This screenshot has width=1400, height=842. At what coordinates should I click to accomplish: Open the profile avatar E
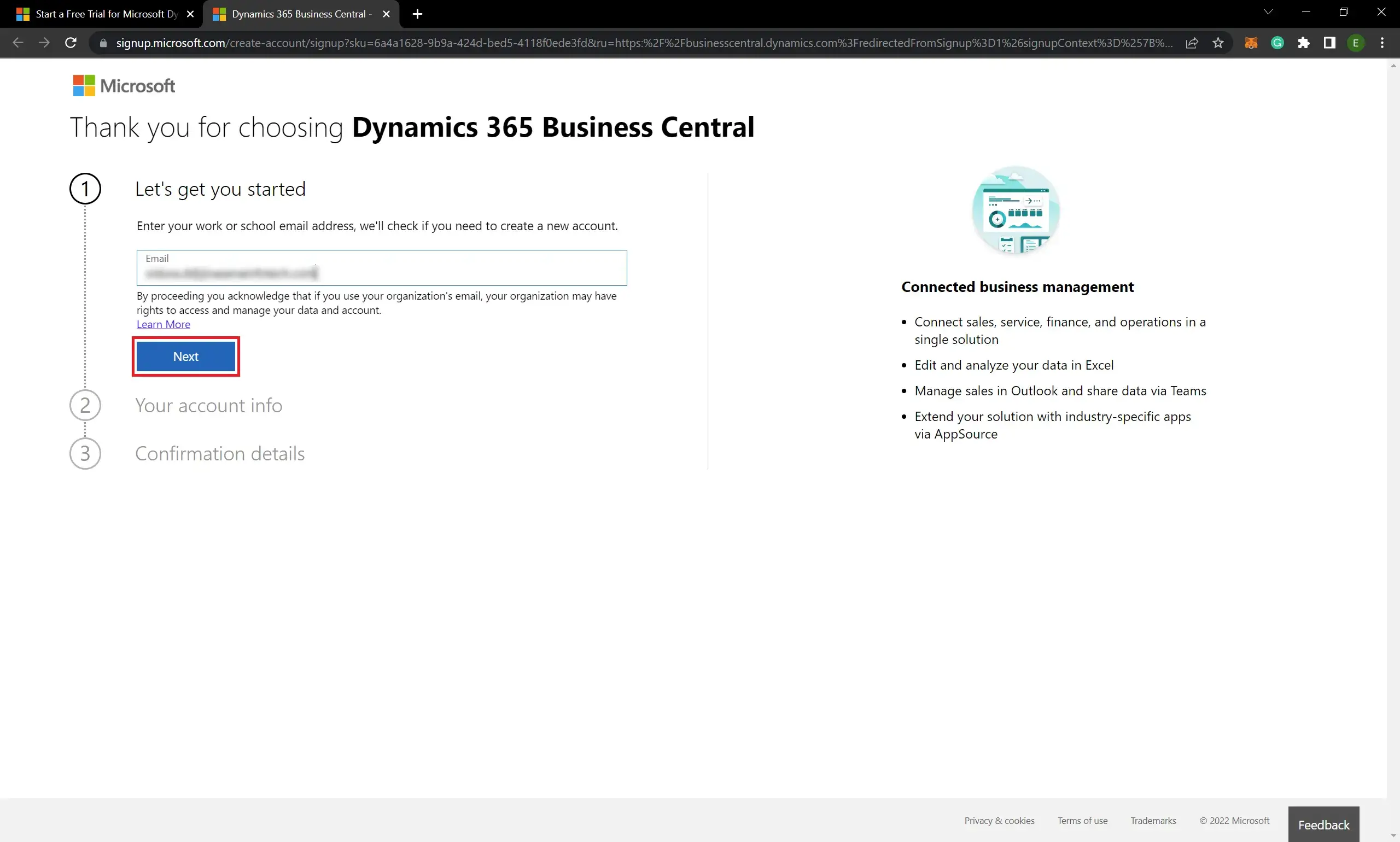tap(1356, 43)
